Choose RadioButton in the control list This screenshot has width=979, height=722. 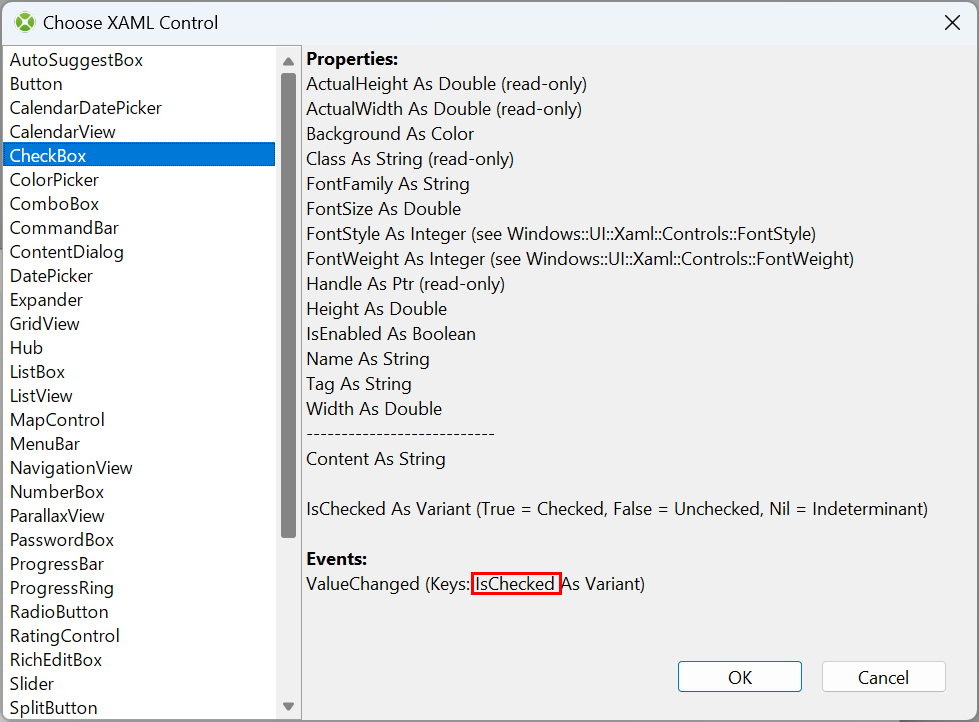coord(139,612)
